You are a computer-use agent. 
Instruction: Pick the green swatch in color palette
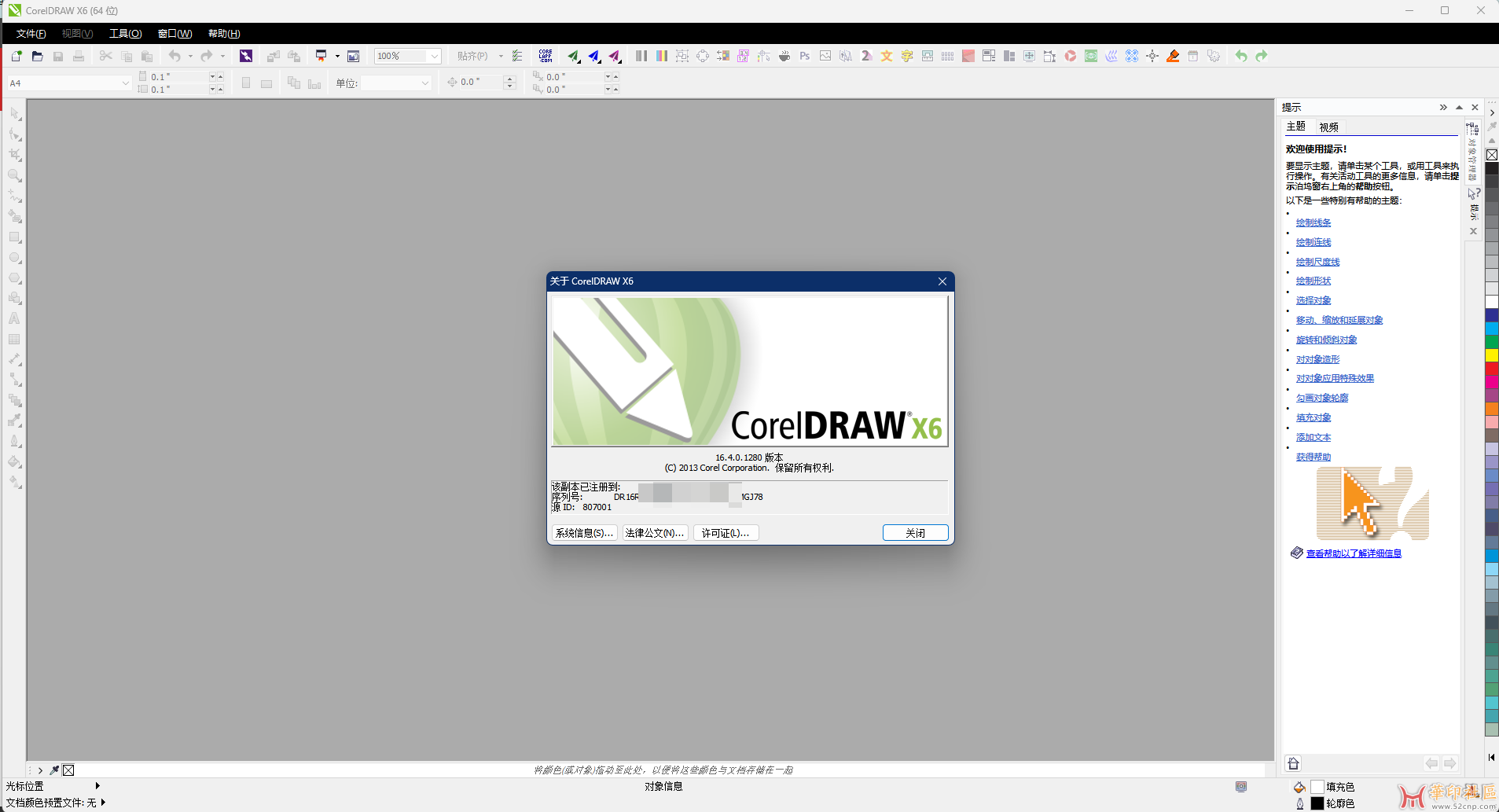coord(1491,342)
